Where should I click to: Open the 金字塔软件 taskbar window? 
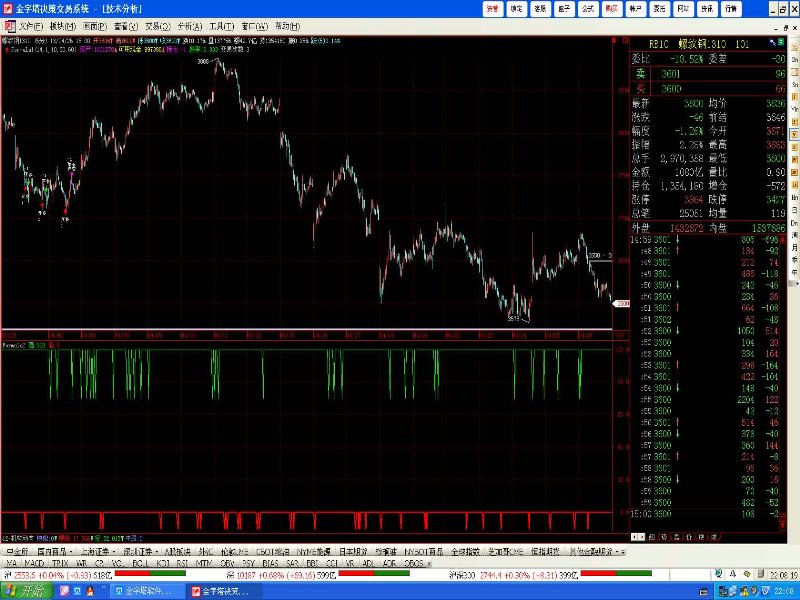tap(148, 591)
